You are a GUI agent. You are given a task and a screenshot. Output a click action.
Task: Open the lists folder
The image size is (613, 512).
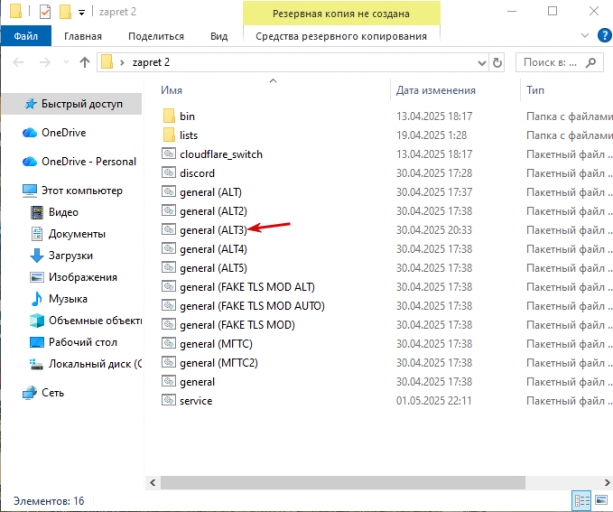pyautogui.click(x=188, y=135)
